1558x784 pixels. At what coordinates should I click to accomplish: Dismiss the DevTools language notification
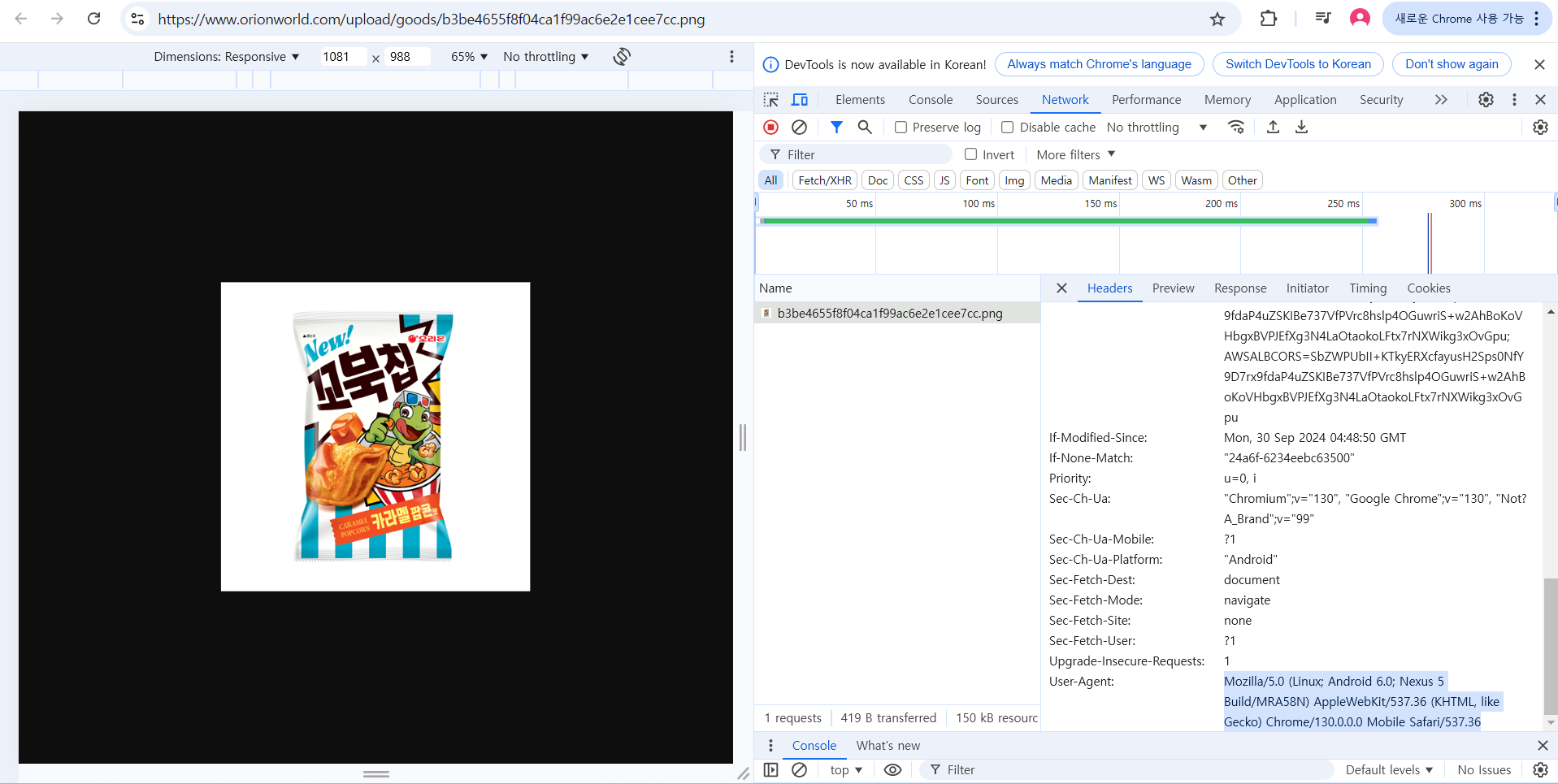coord(1539,64)
